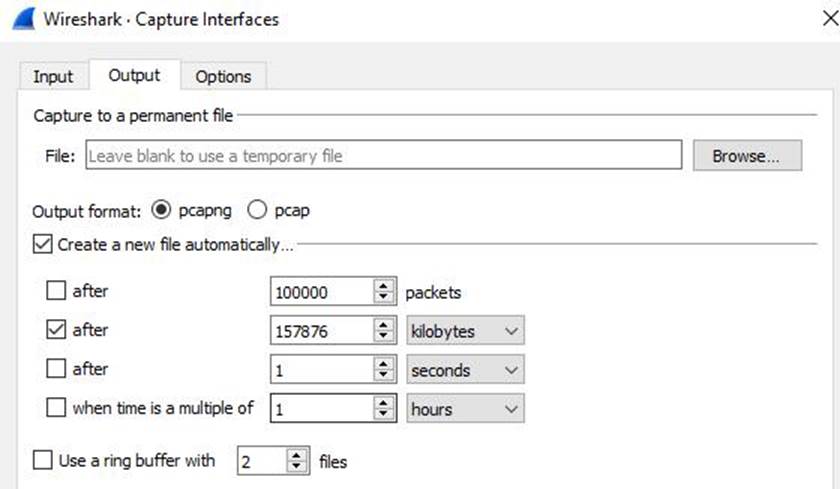Open the kilobytes unit dropdown
Screen dimensions: 840x489
pos(465,331)
